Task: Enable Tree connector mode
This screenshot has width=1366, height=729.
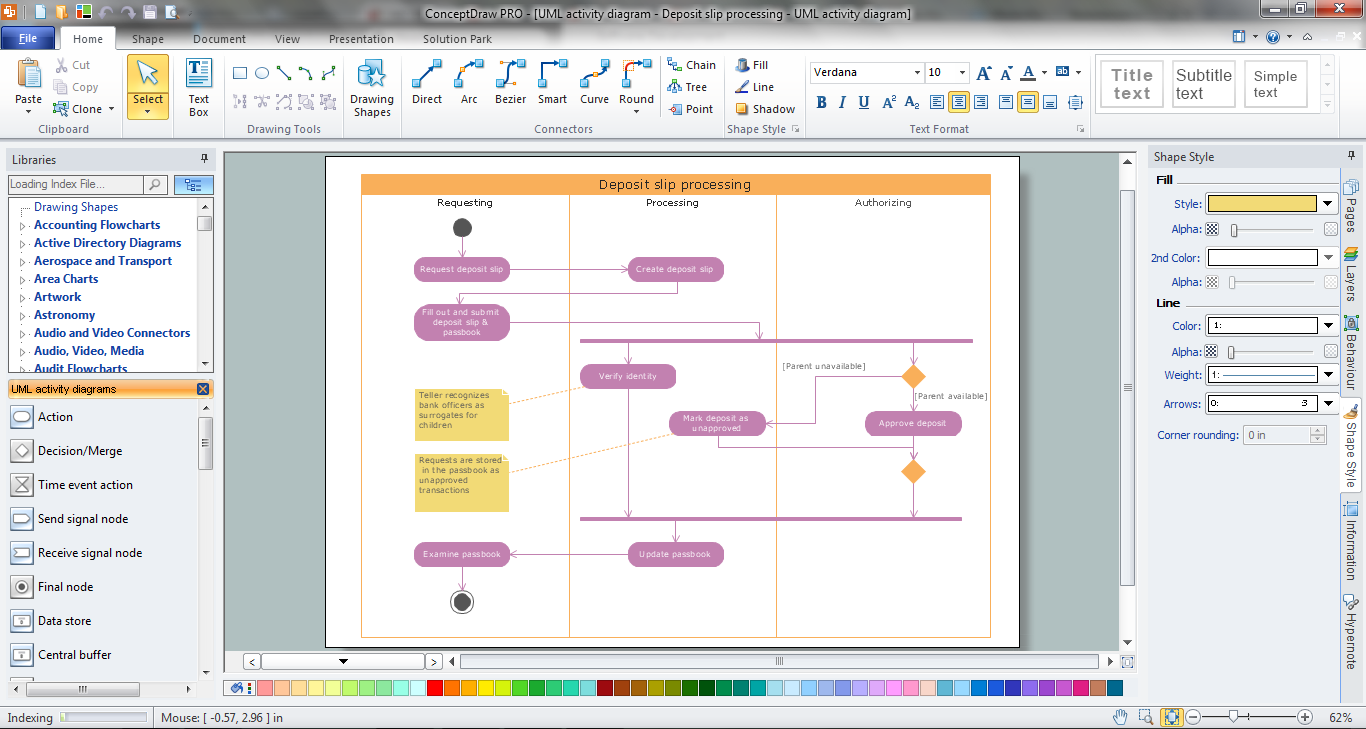Action: pyautogui.click(x=687, y=87)
